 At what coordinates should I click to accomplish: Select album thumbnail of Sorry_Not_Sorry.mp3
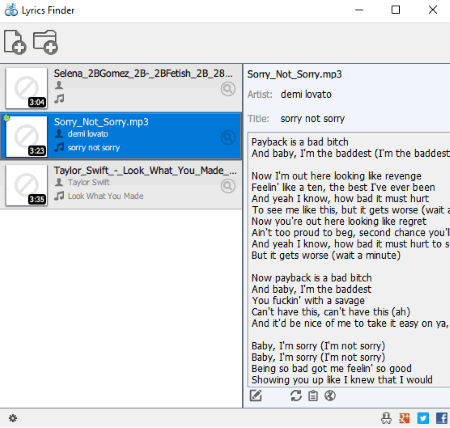click(27, 137)
